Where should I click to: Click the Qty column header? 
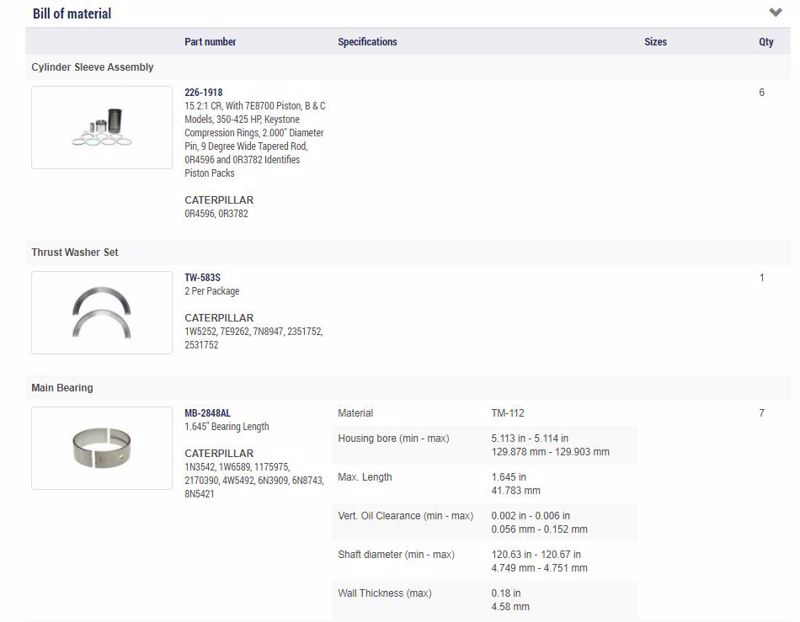pyautogui.click(x=766, y=42)
